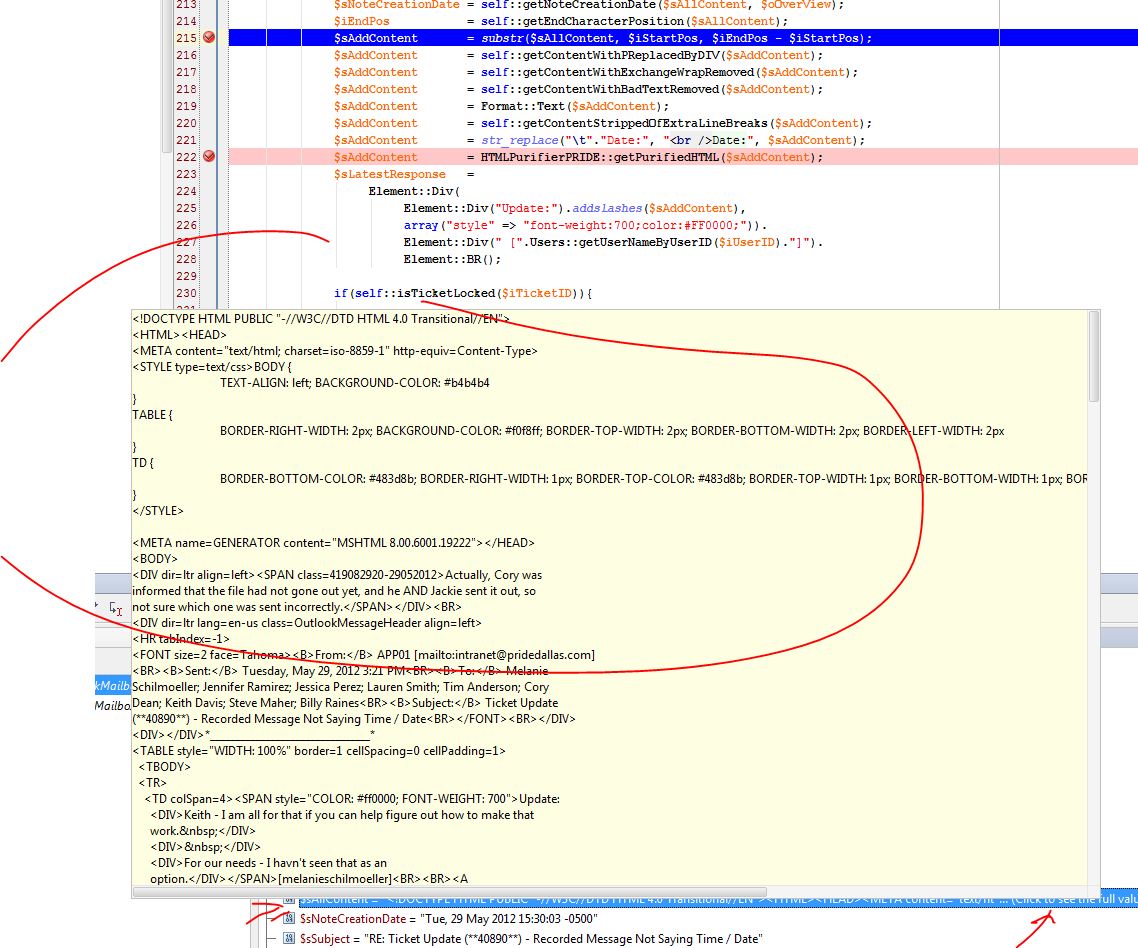Click the variable icon beside $sSubject
Viewport: 1138px width, 948px height.
[x=289, y=939]
